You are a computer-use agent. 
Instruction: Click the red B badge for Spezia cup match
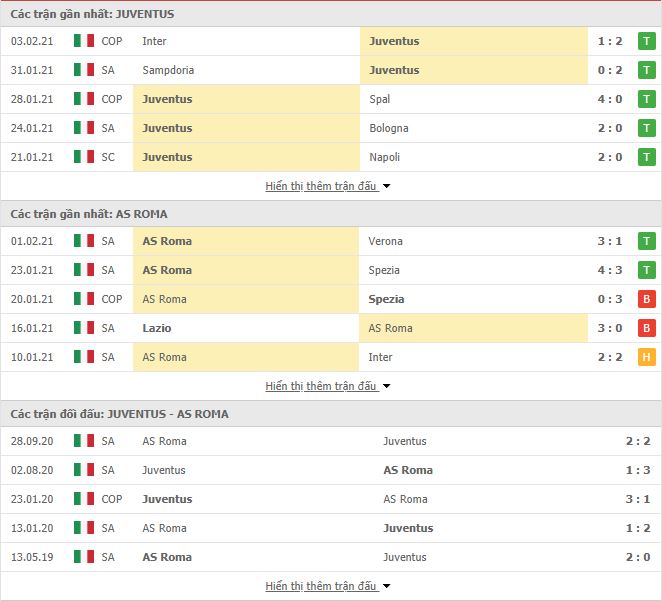646,299
